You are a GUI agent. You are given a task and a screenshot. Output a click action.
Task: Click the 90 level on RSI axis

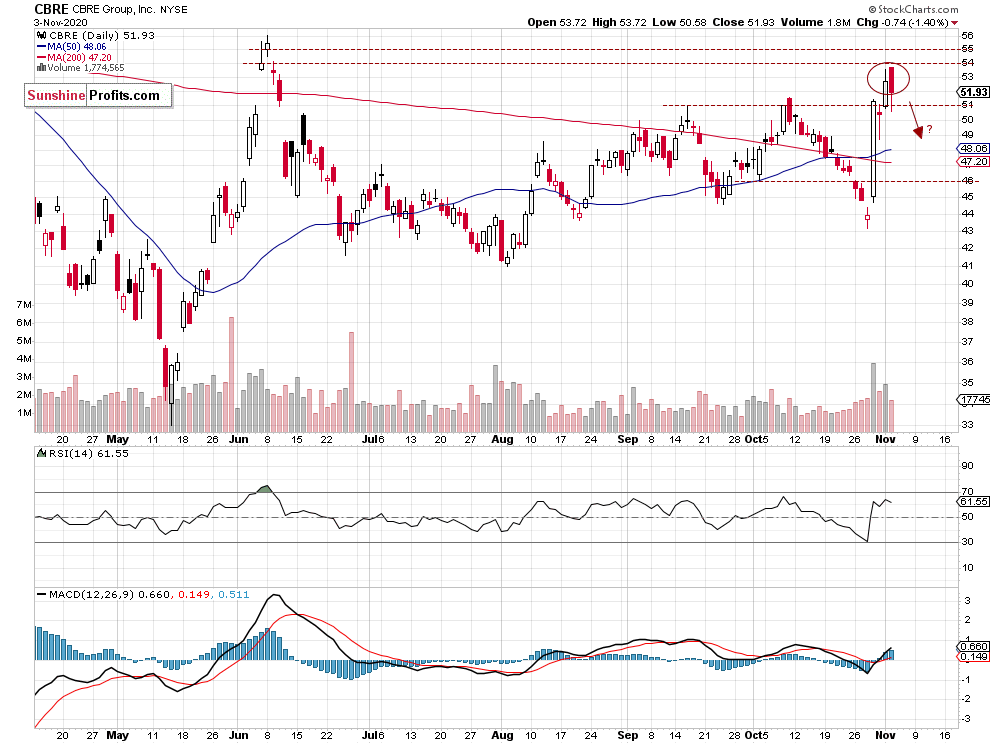pyautogui.click(x=967, y=466)
